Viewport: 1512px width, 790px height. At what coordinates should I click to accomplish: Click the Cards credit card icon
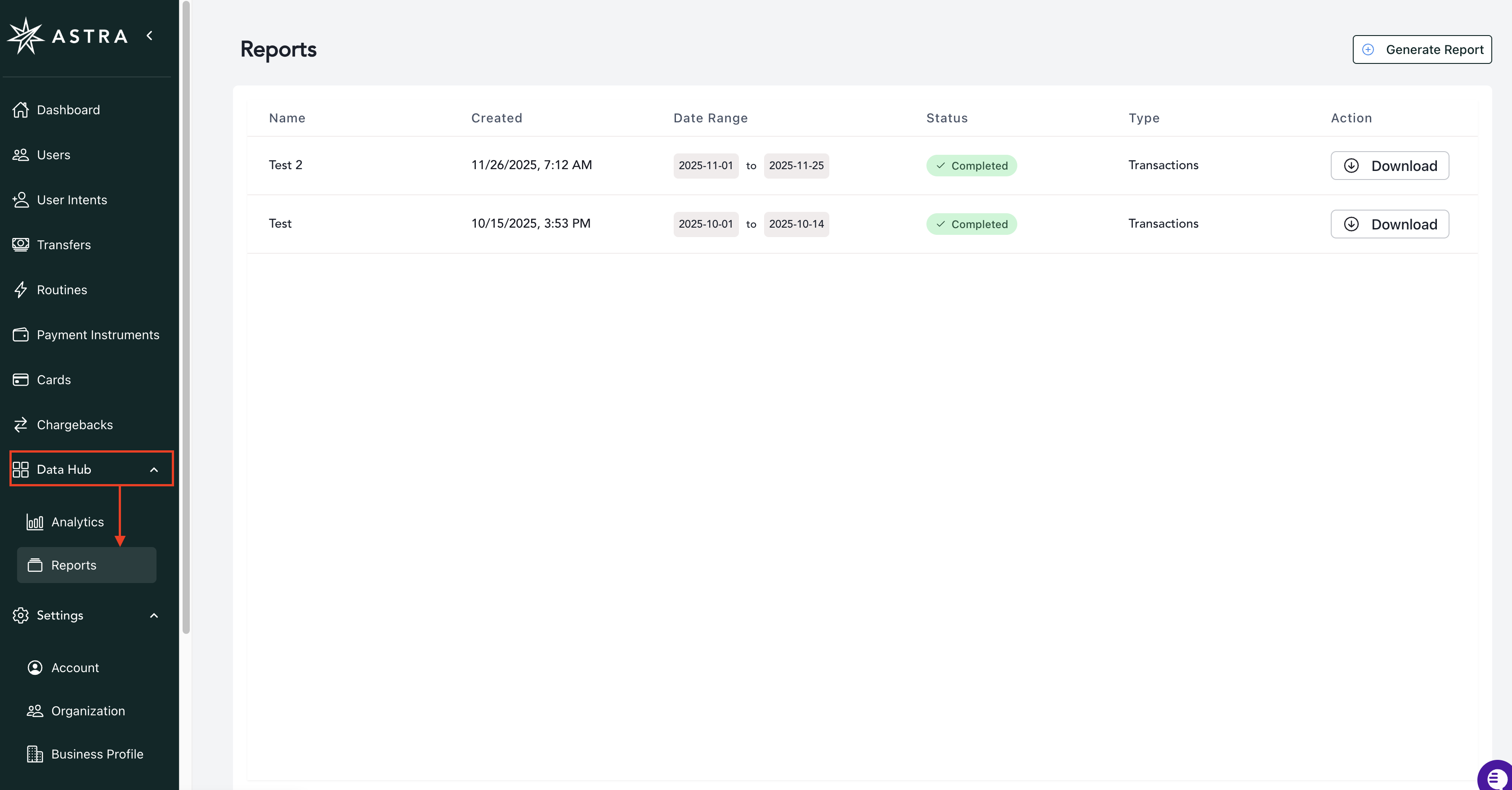click(21, 380)
